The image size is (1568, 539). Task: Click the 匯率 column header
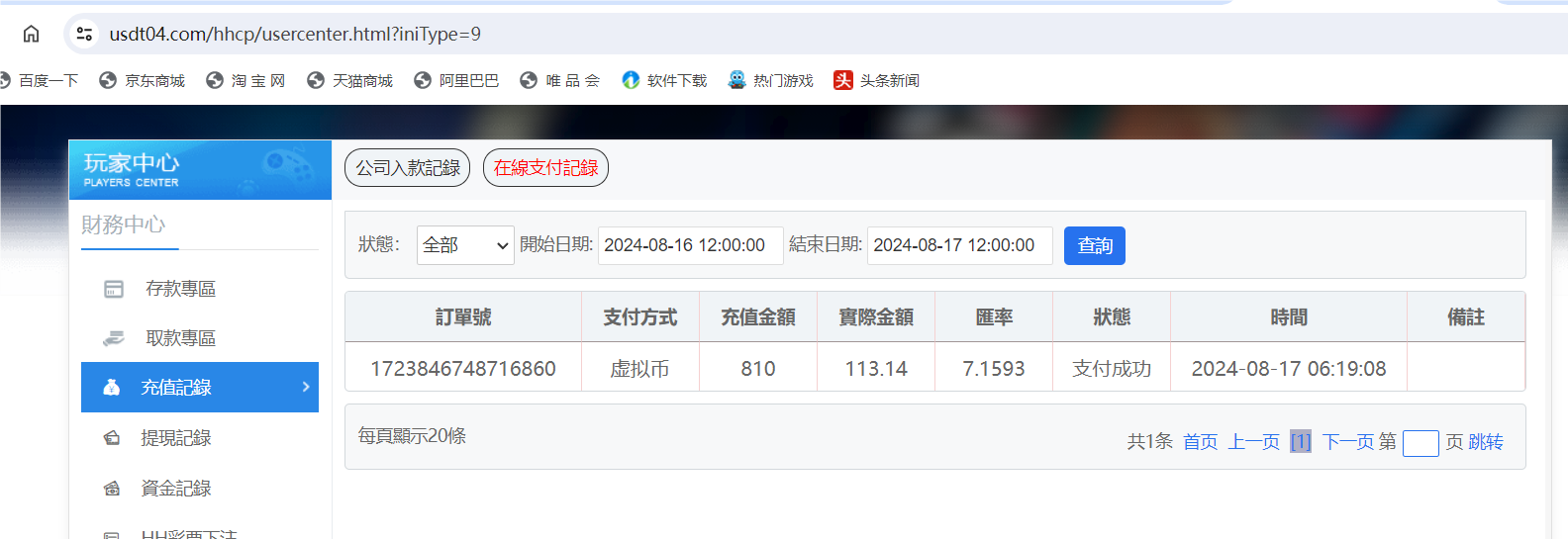[994, 317]
